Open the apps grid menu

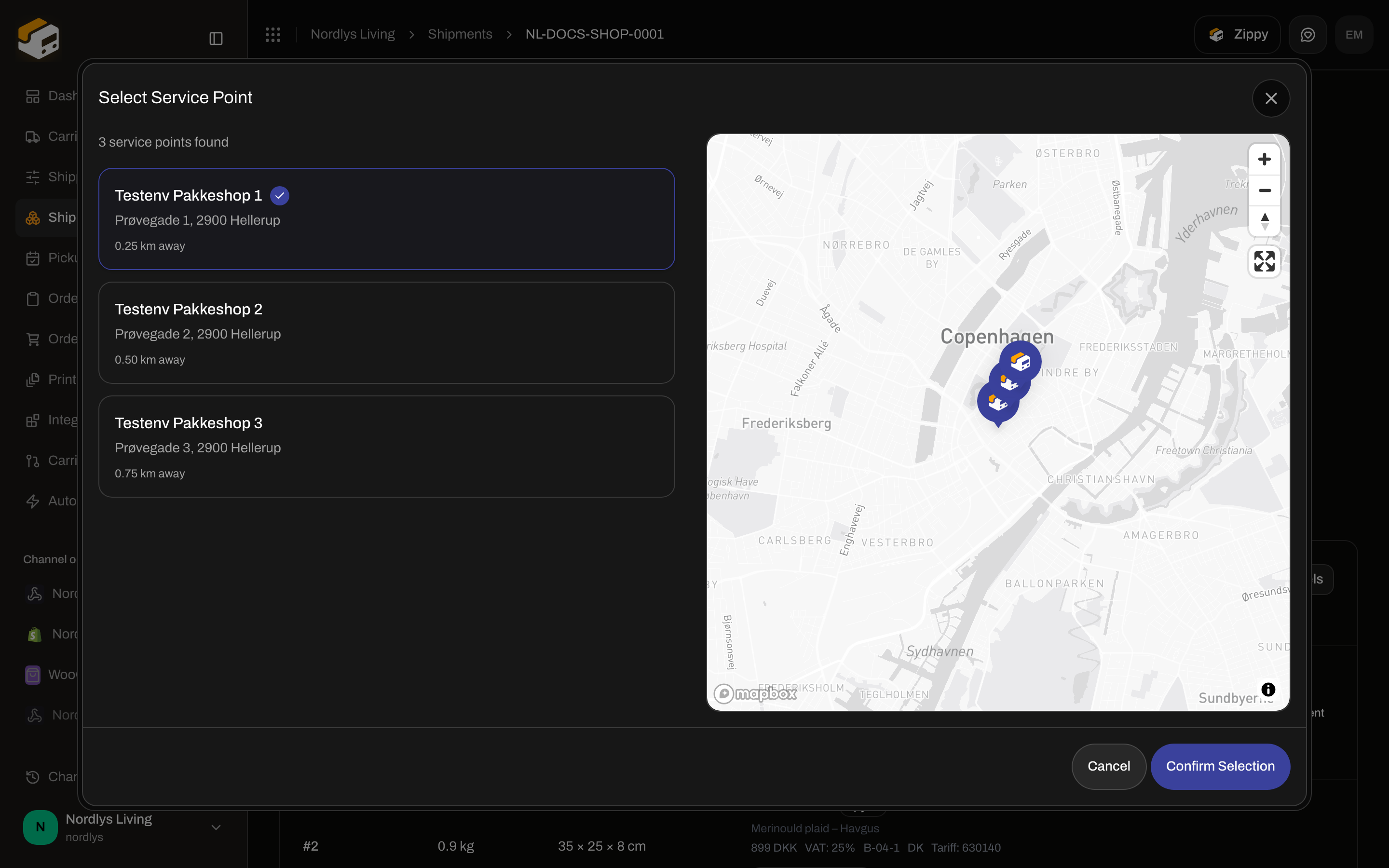272,34
